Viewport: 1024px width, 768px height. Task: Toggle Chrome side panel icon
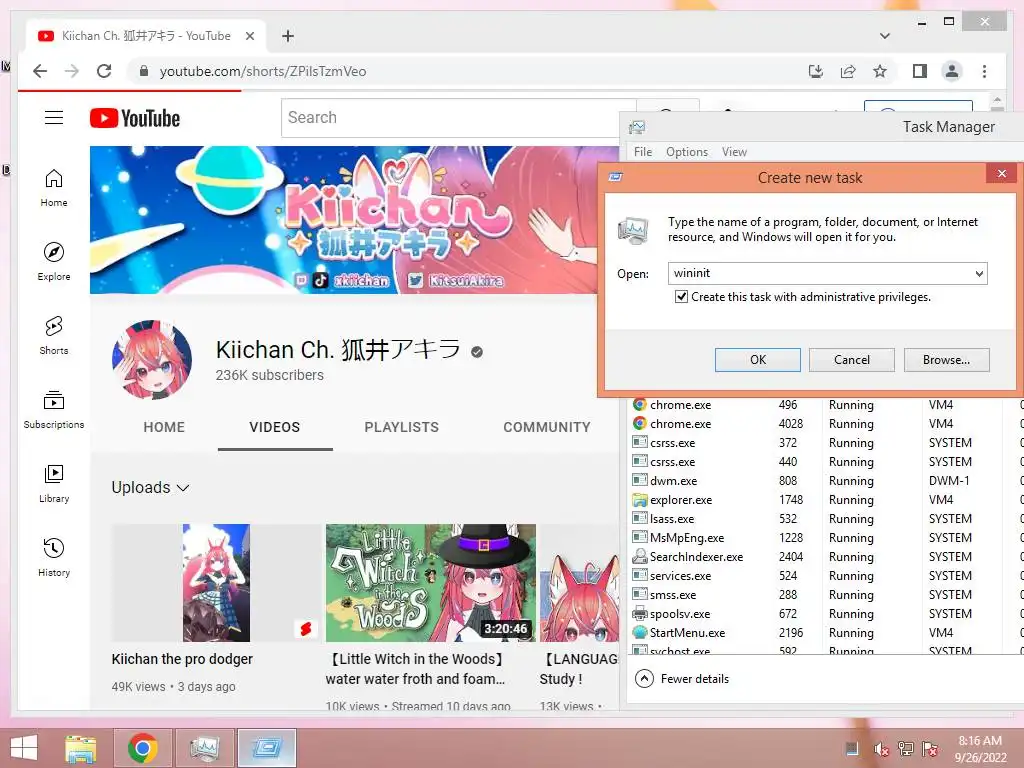(x=920, y=71)
